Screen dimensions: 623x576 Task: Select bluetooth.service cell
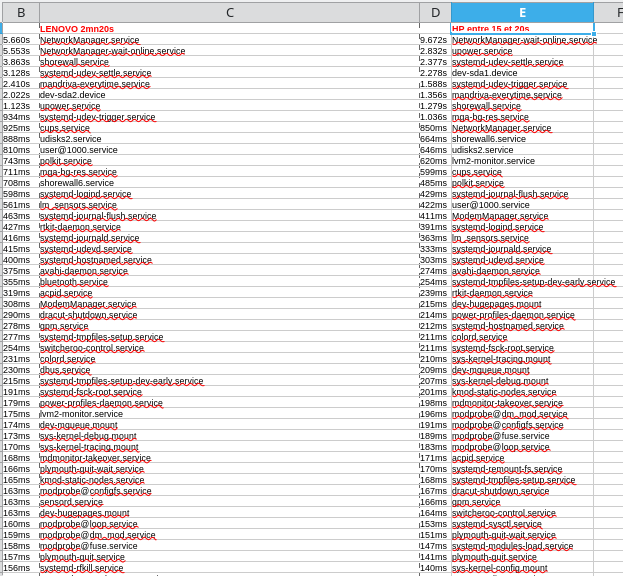229,282
